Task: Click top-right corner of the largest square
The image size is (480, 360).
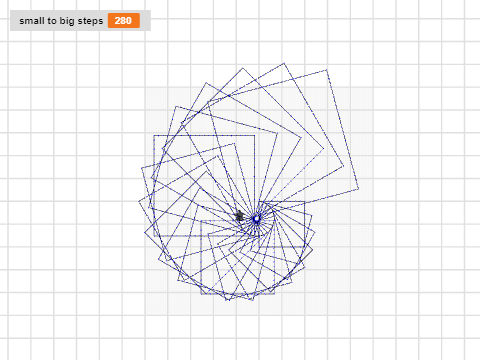Action: point(327,70)
